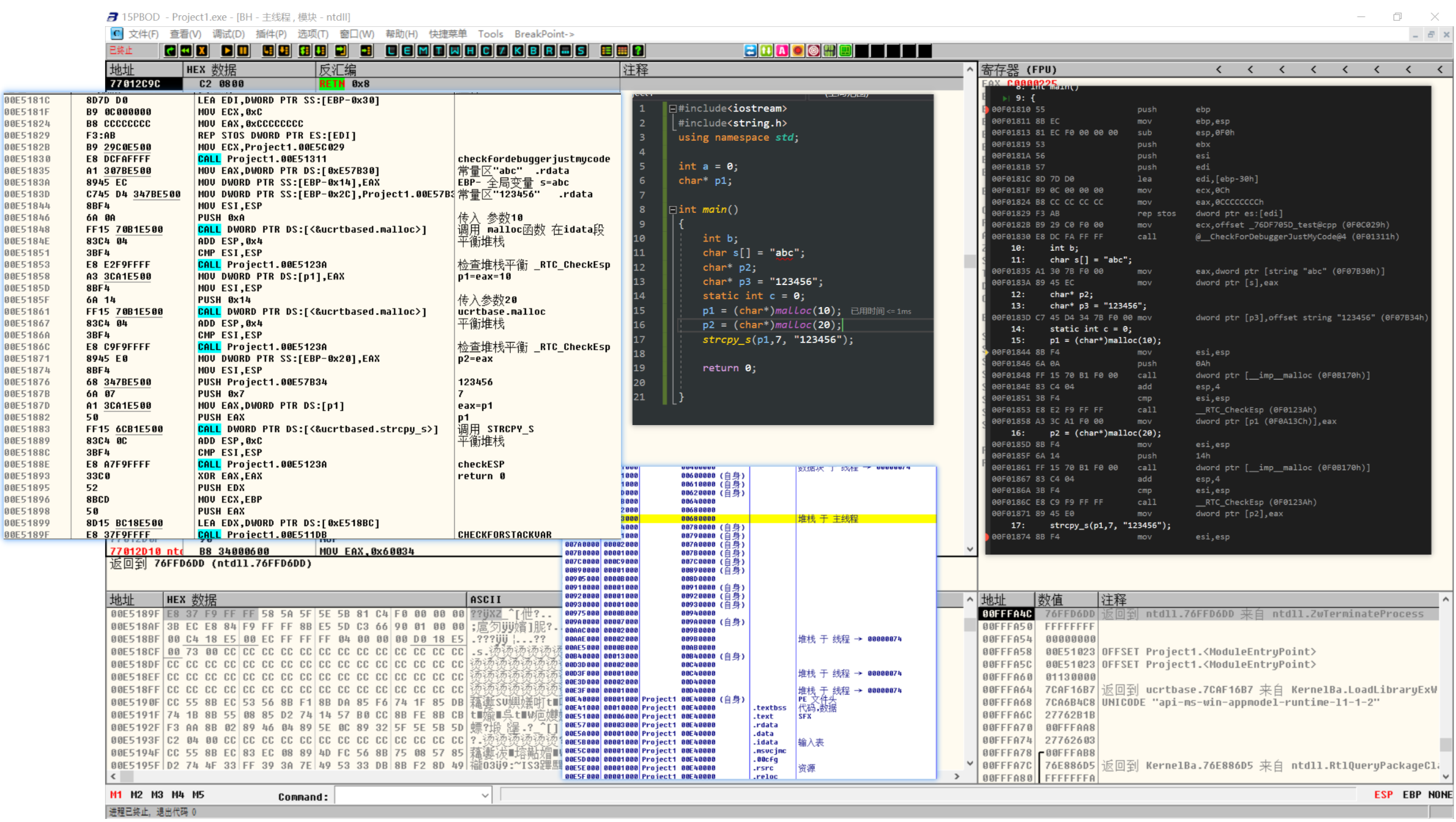Switch to memory dump M3 button
The image size is (1456, 822).
pos(157,795)
